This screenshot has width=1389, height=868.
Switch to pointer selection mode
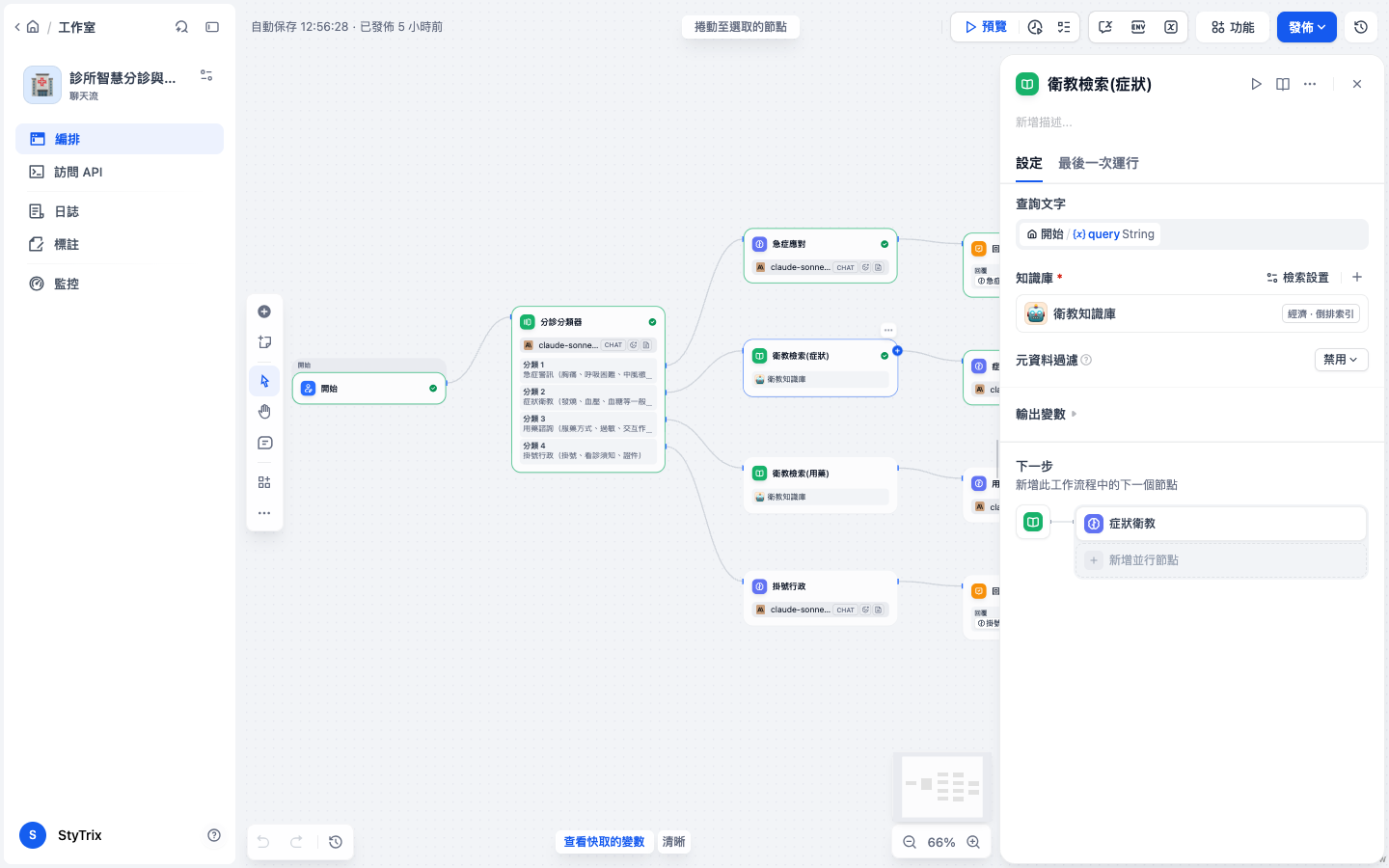pyautogui.click(x=264, y=381)
